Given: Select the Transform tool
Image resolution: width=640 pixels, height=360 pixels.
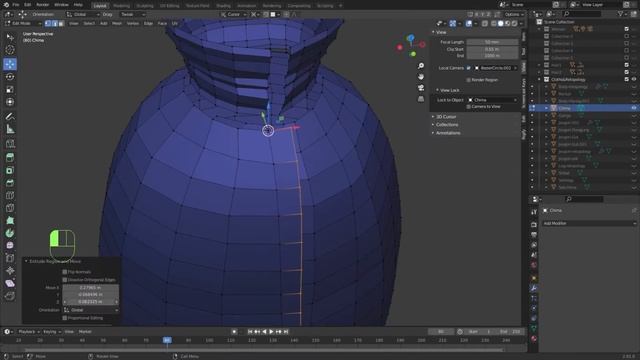Looking at the screenshot, I should 10,102.
